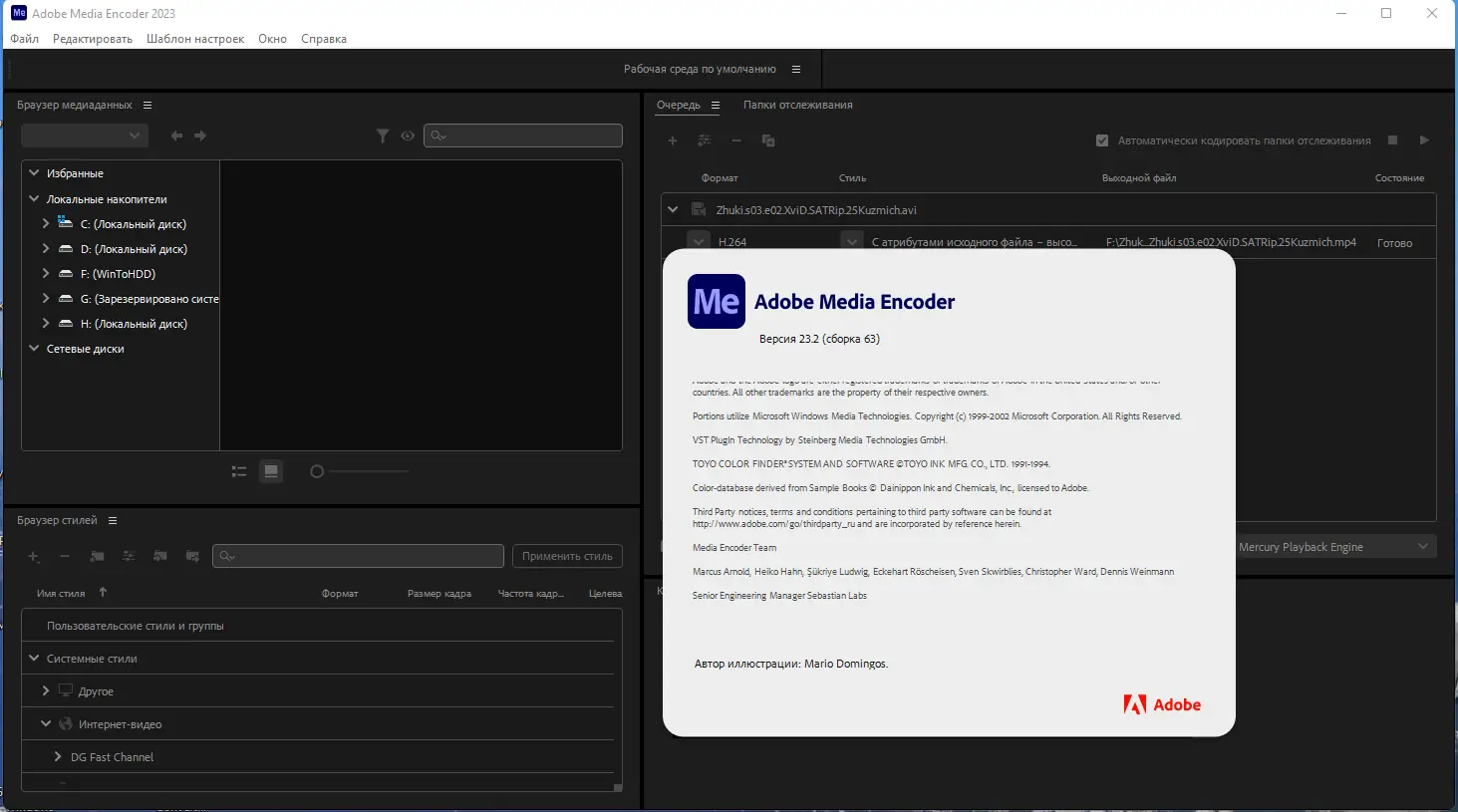Start the encoding queue with the play icon
The height and width of the screenshot is (812, 1458).
1424,140
